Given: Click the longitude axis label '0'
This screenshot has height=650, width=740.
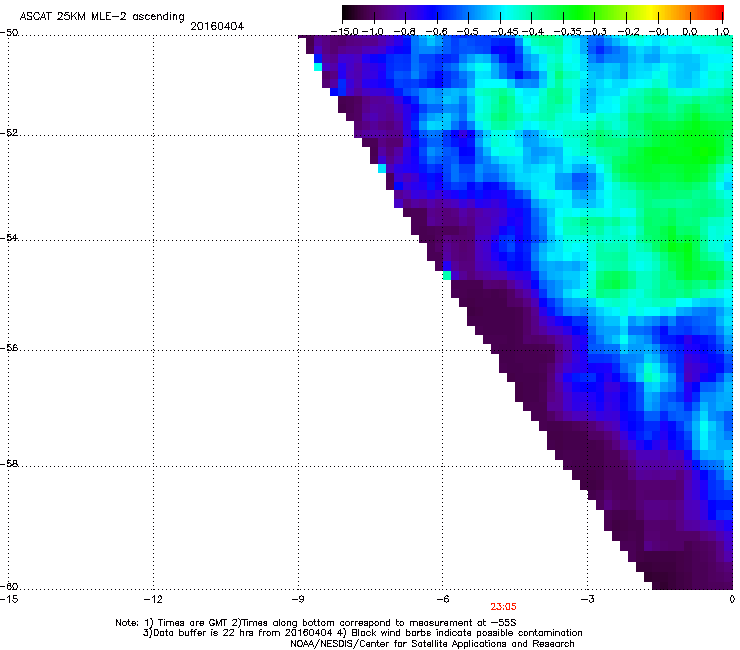Looking at the screenshot, I should pyautogui.click(x=732, y=599).
